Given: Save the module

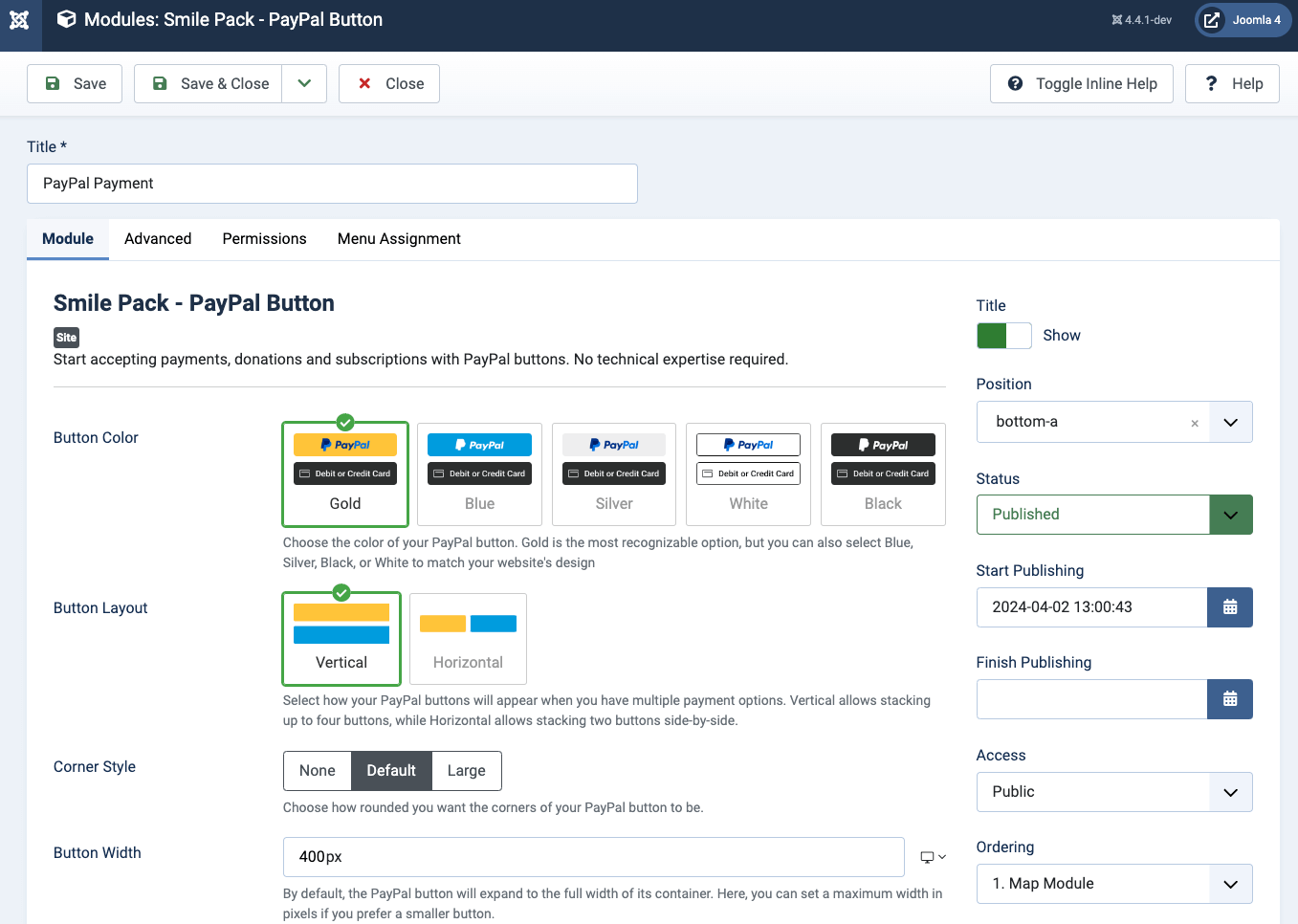Looking at the screenshot, I should pyautogui.click(x=75, y=84).
